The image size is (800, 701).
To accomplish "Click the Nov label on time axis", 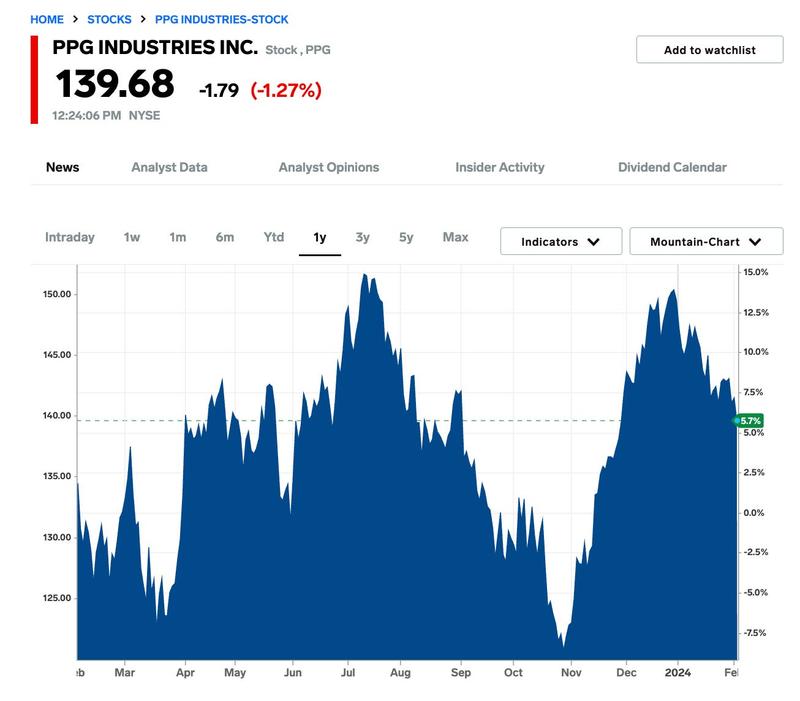I will pyautogui.click(x=571, y=672).
